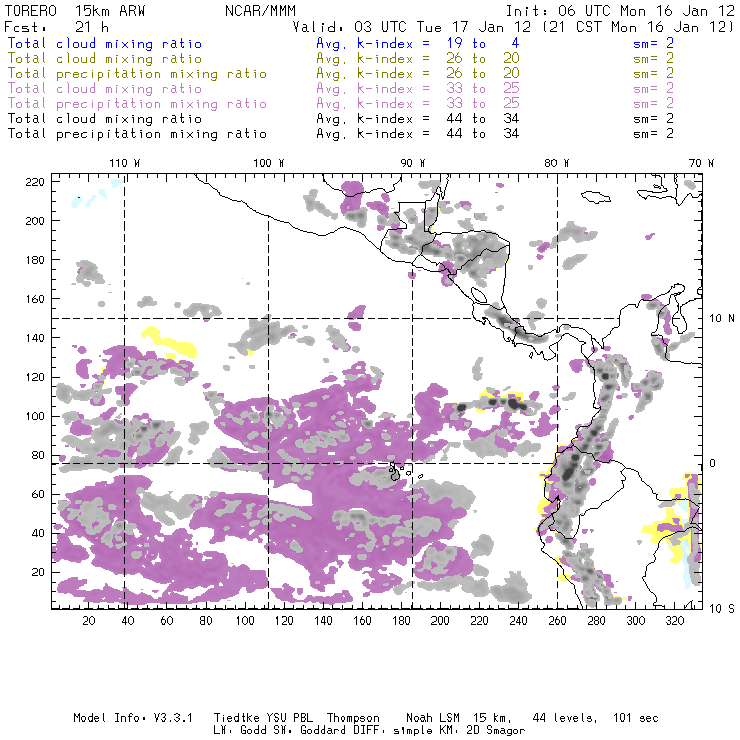Click the '320' tick on the horizontal axis
This screenshot has width=740, height=740.
[674, 621]
